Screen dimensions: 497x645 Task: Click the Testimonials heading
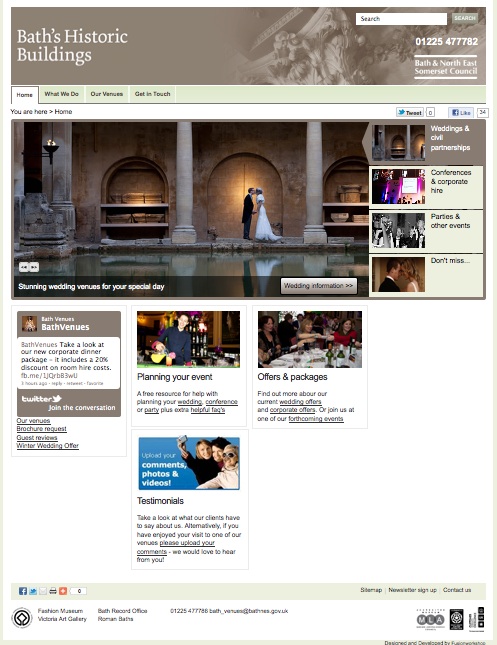(160, 501)
